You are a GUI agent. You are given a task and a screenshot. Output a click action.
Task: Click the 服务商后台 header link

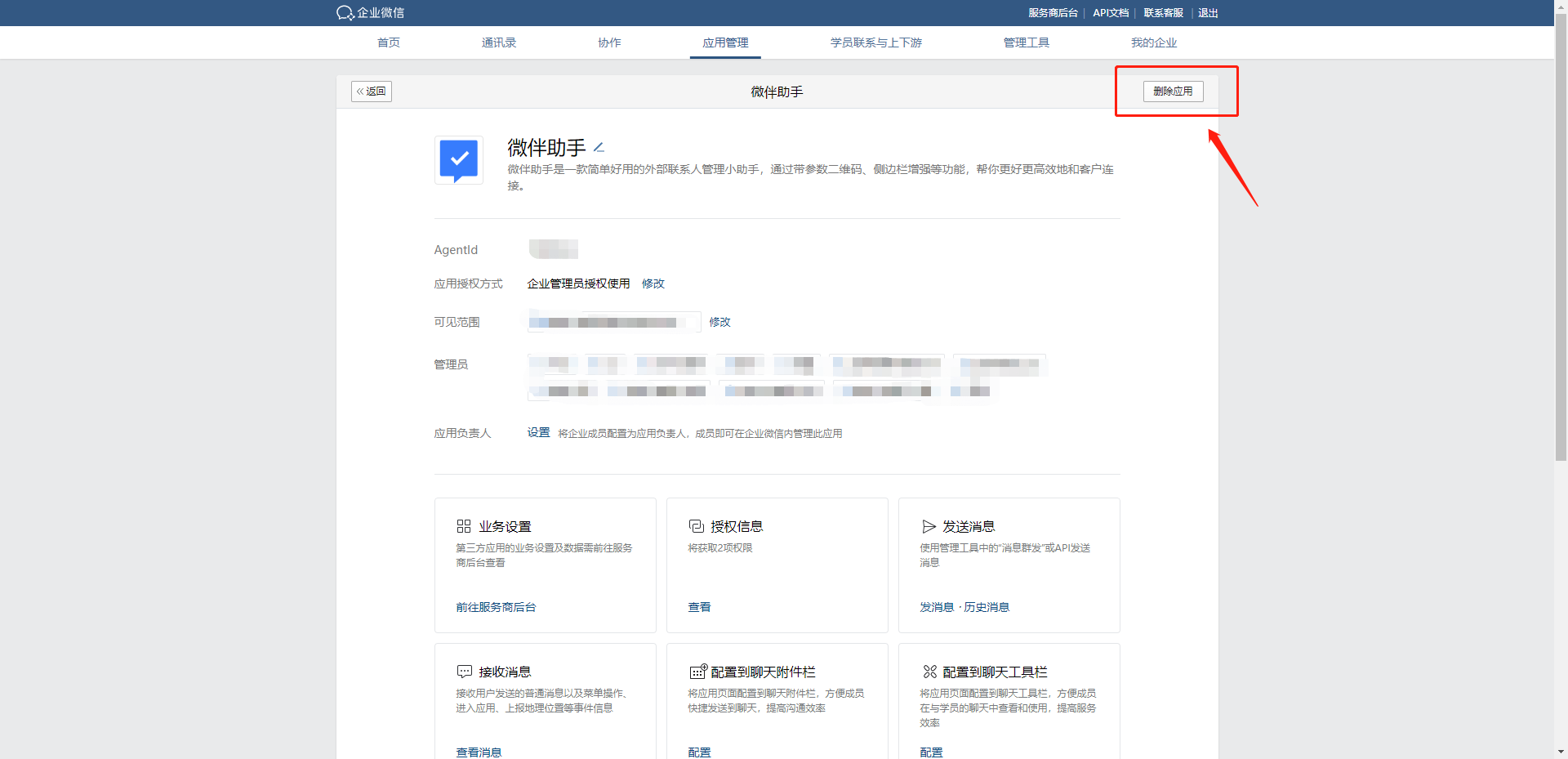(1053, 13)
